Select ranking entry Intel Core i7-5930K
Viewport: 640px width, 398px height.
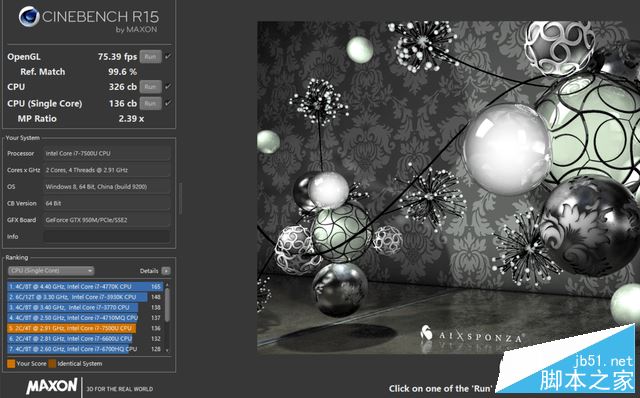pos(85,297)
